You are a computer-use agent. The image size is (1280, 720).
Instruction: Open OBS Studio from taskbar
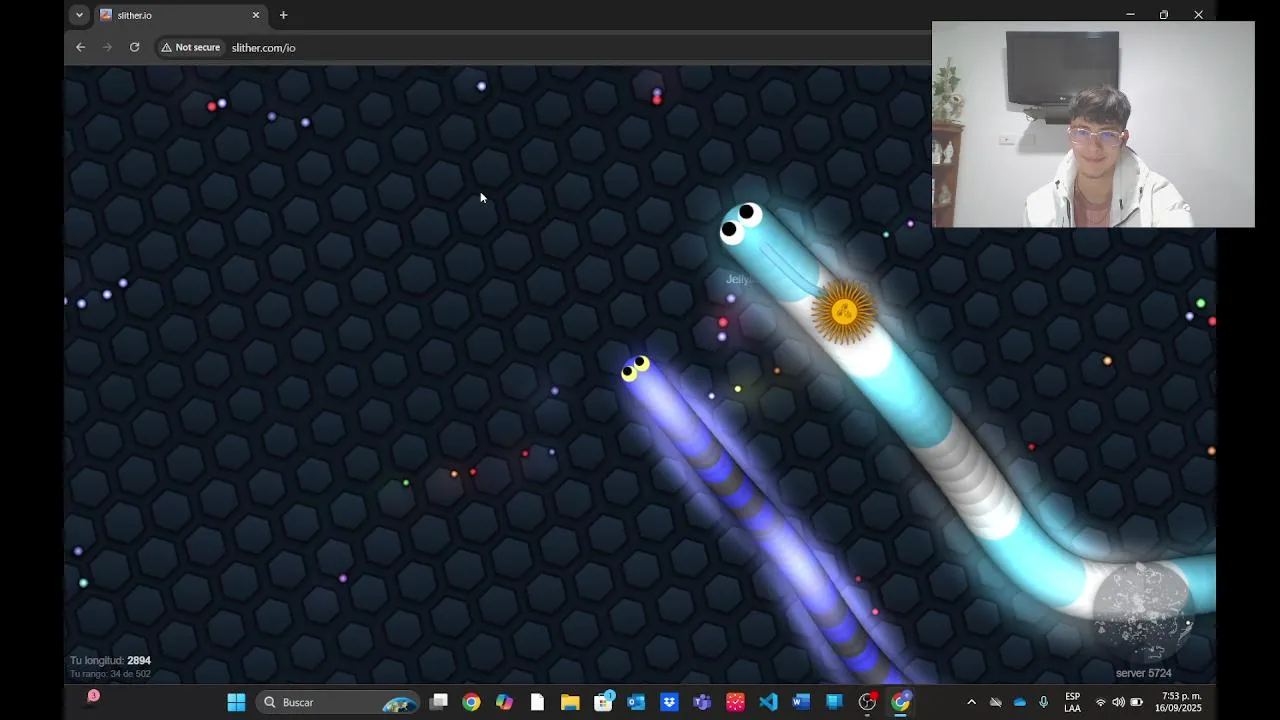point(867,702)
